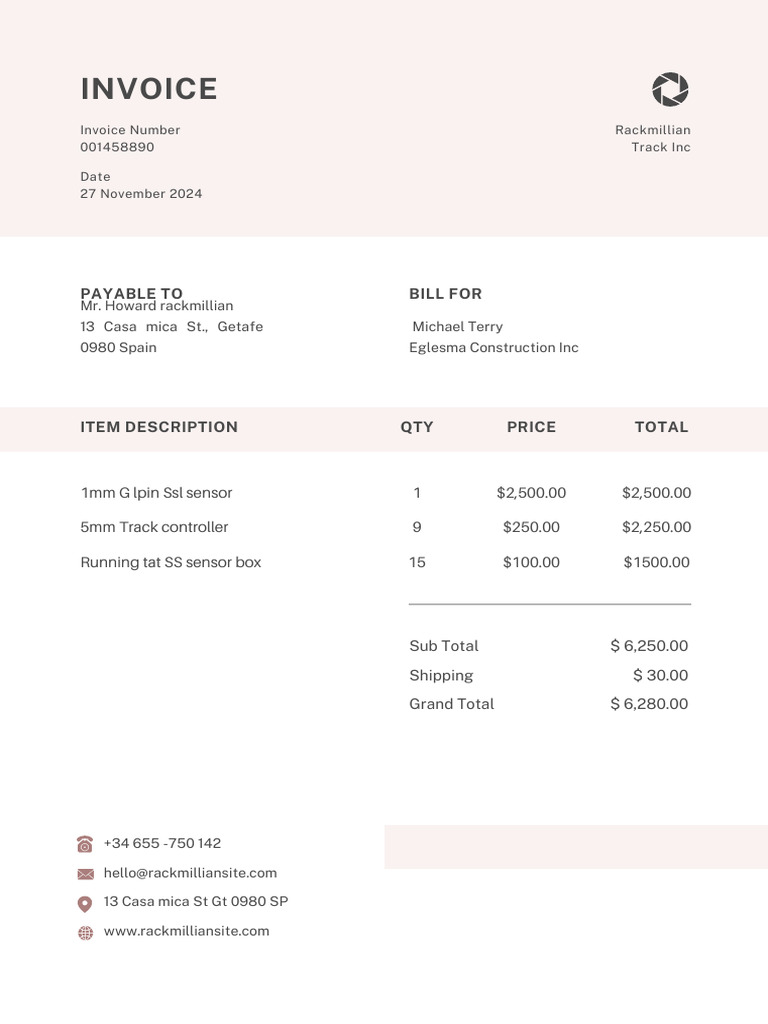This screenshot has width=768, height=1024.
Task: Open the hello@rackmilliansite.com email address
Action: [x=190, y=873]
